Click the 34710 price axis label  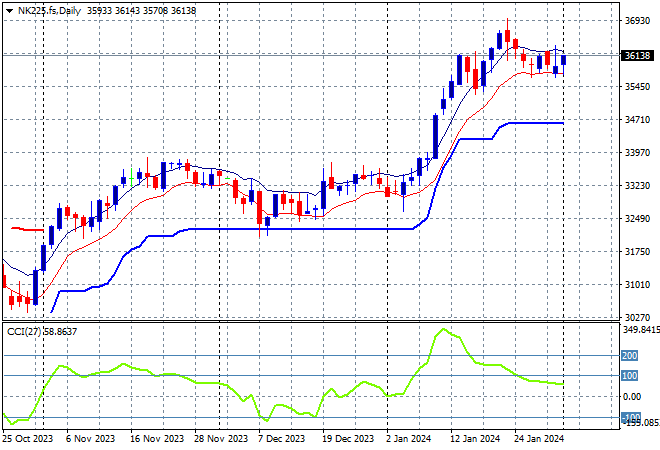(x=637, y=120)
